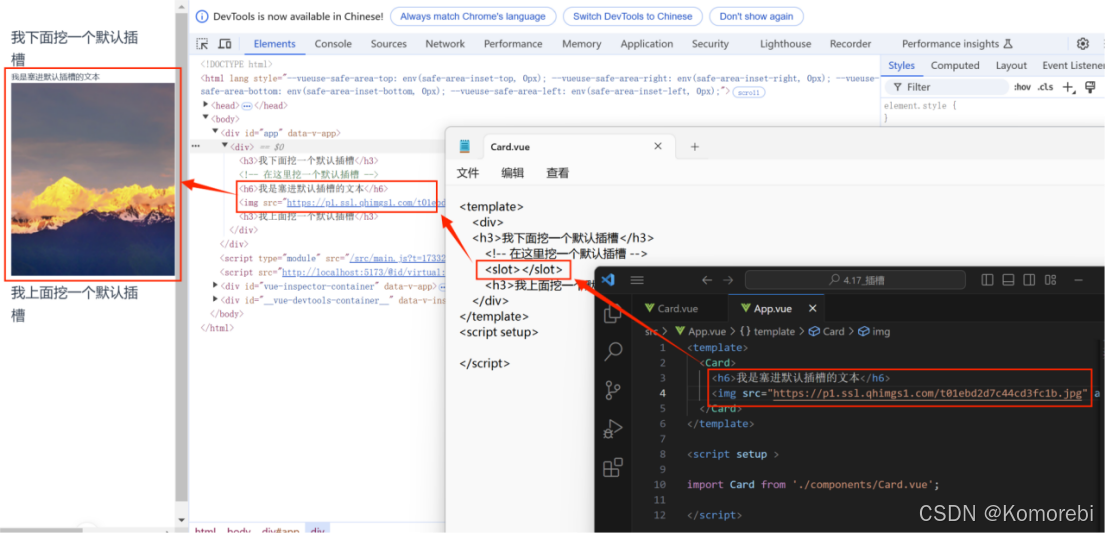
Task: Switch to the Console tab in DevTools
Action: click(333, 44)
